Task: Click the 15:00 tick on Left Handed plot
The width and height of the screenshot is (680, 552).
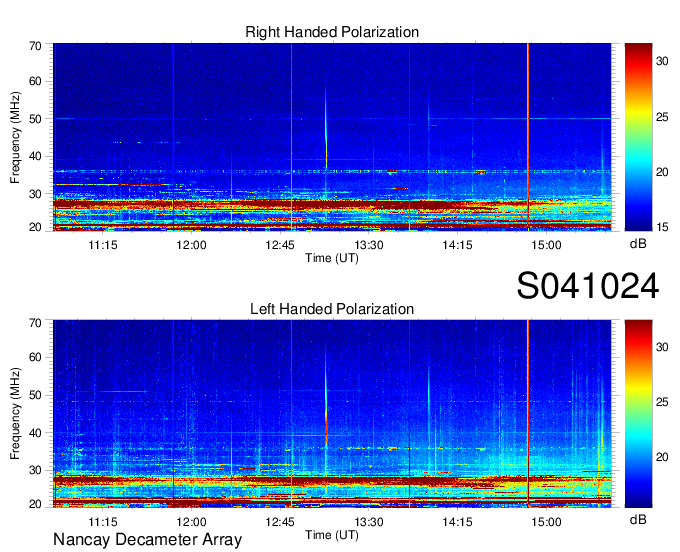Action: (546, 522)
